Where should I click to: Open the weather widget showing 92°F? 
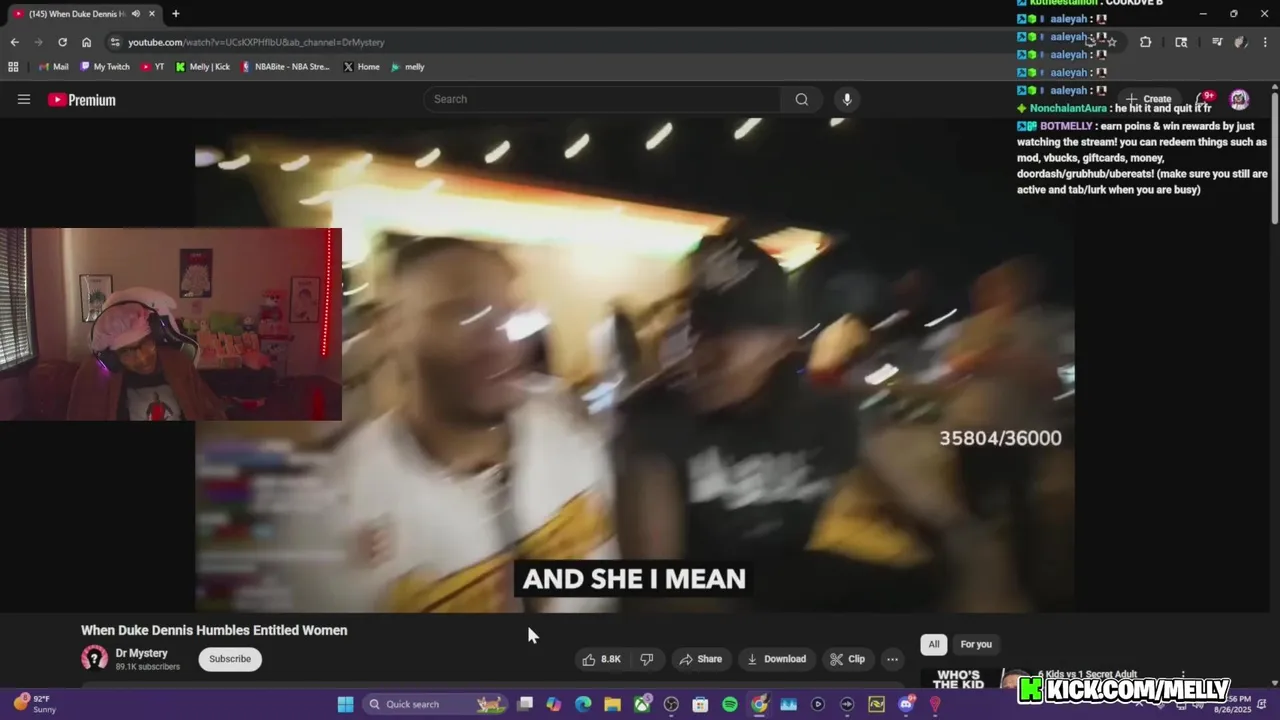tap(35, 704)
